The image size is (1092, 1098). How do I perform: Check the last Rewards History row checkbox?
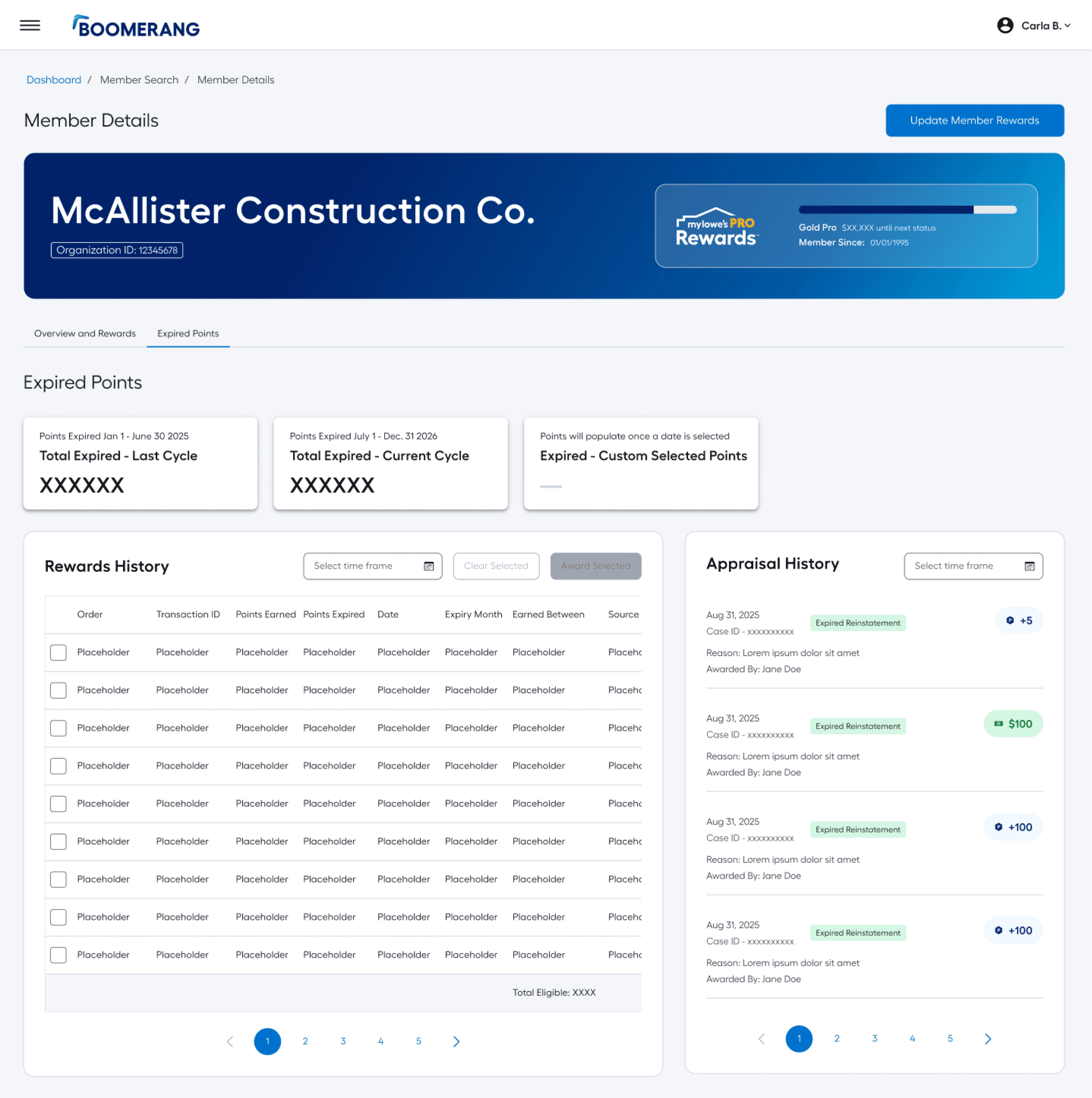click(58, 955)
